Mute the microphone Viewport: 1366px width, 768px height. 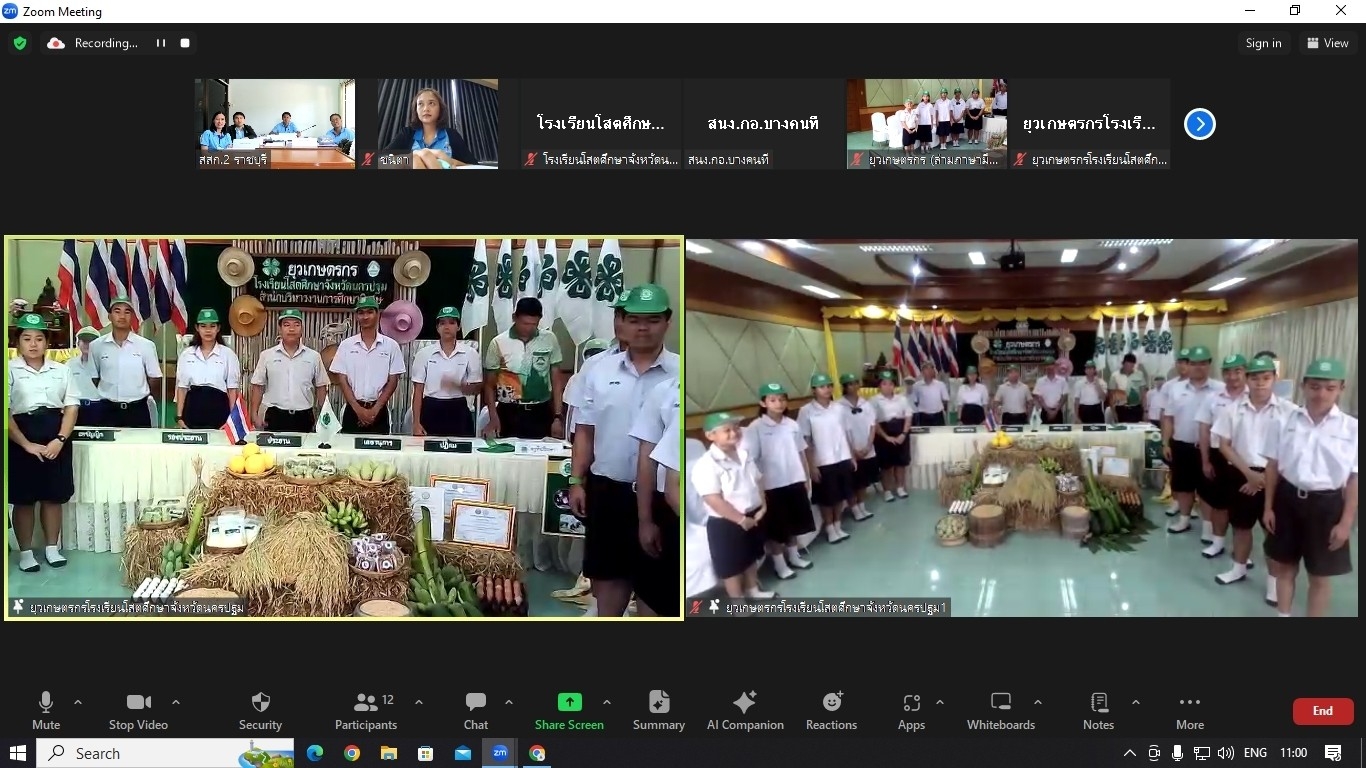[x=46, y=710]
